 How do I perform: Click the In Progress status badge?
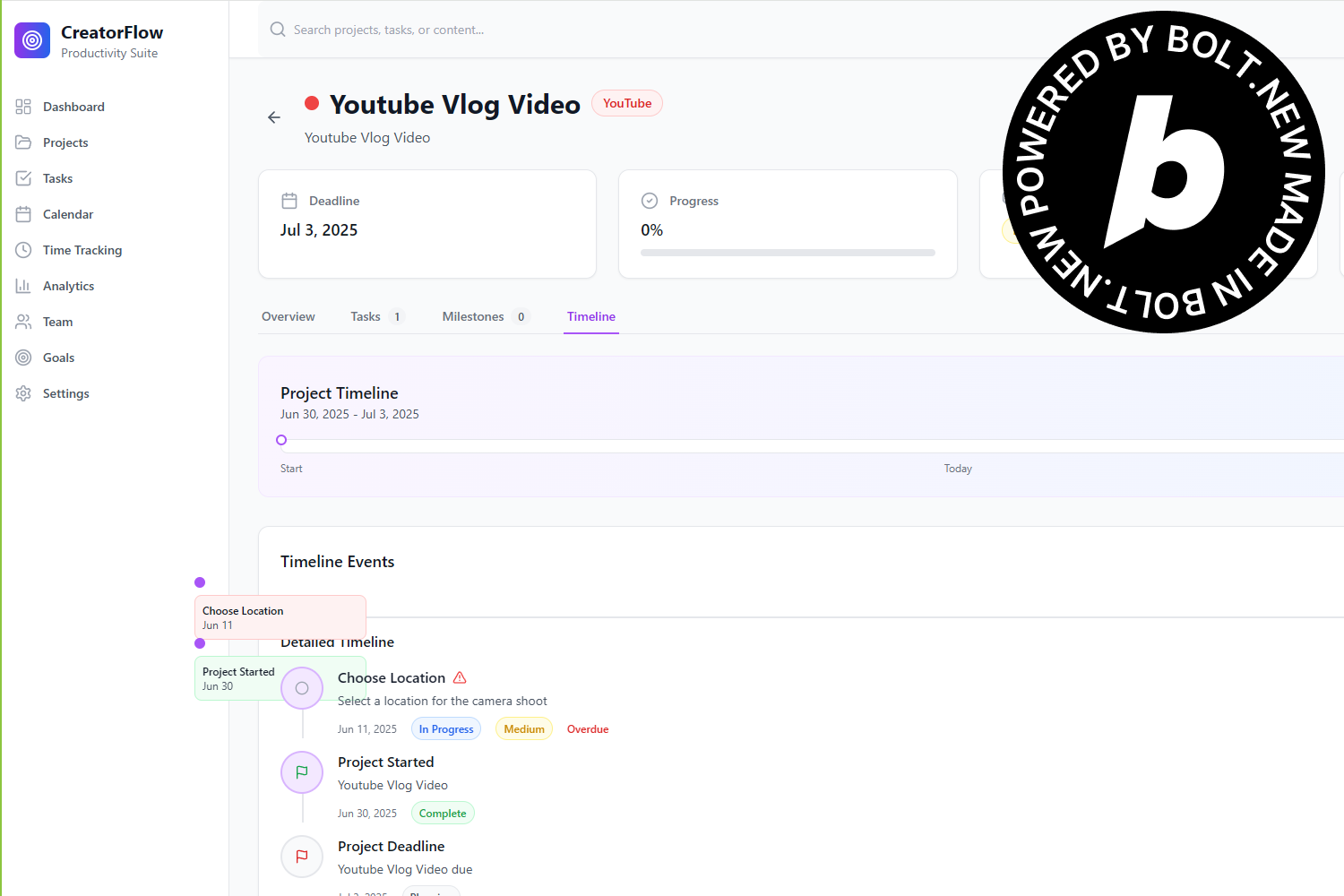pyautogui.click(x=446, y=729)
